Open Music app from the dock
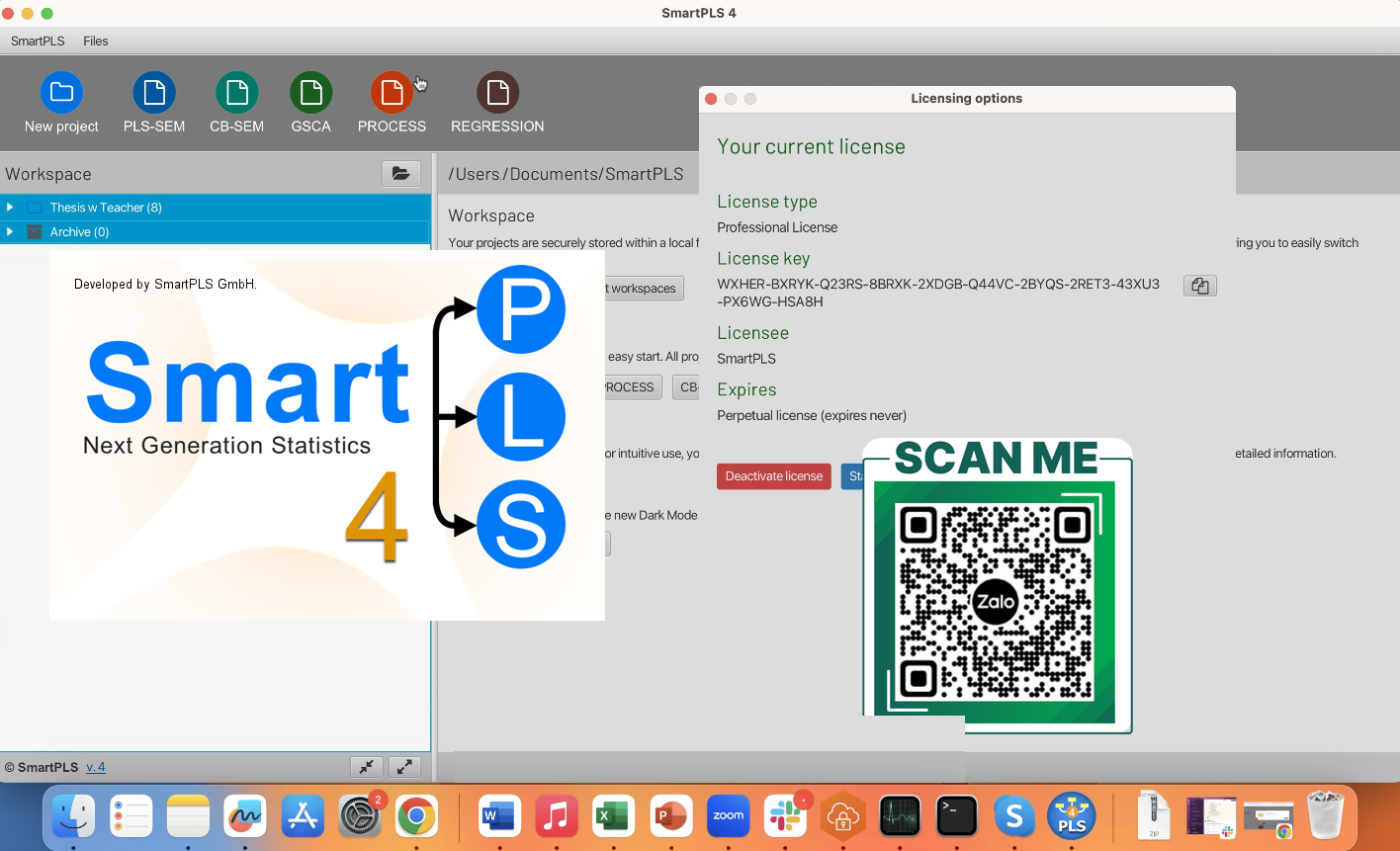This screenshot has width=1400, height=851. pyautogui.click(x=557, y=816)
